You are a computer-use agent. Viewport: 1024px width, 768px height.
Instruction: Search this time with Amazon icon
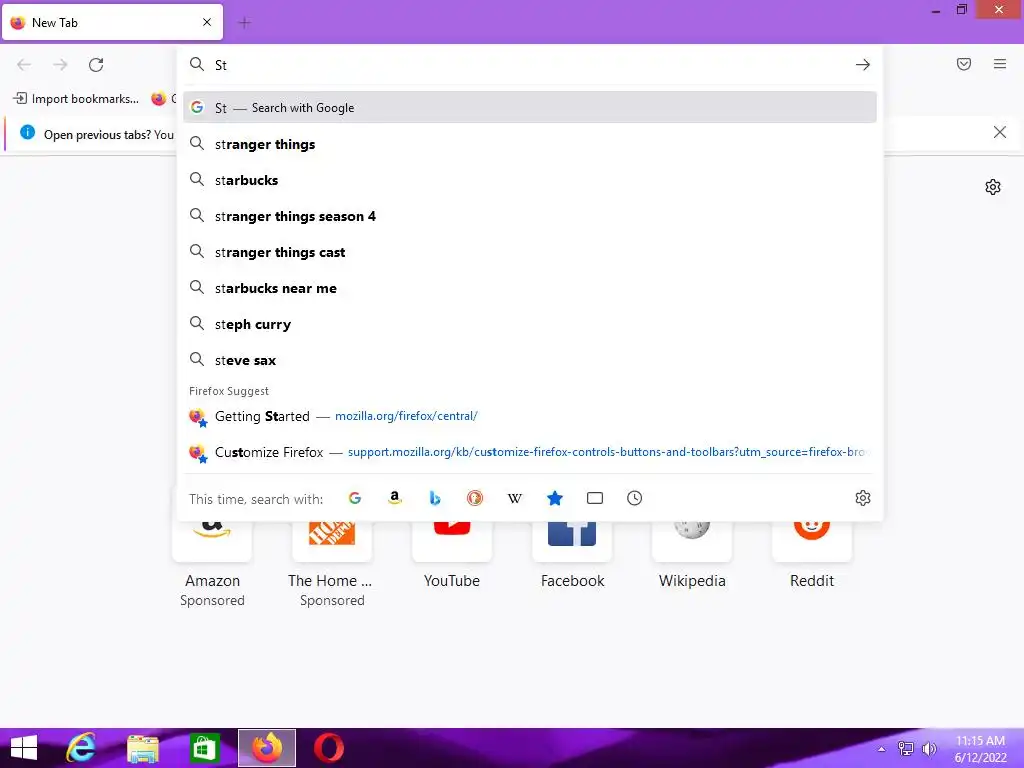click(x=394, y=498)
